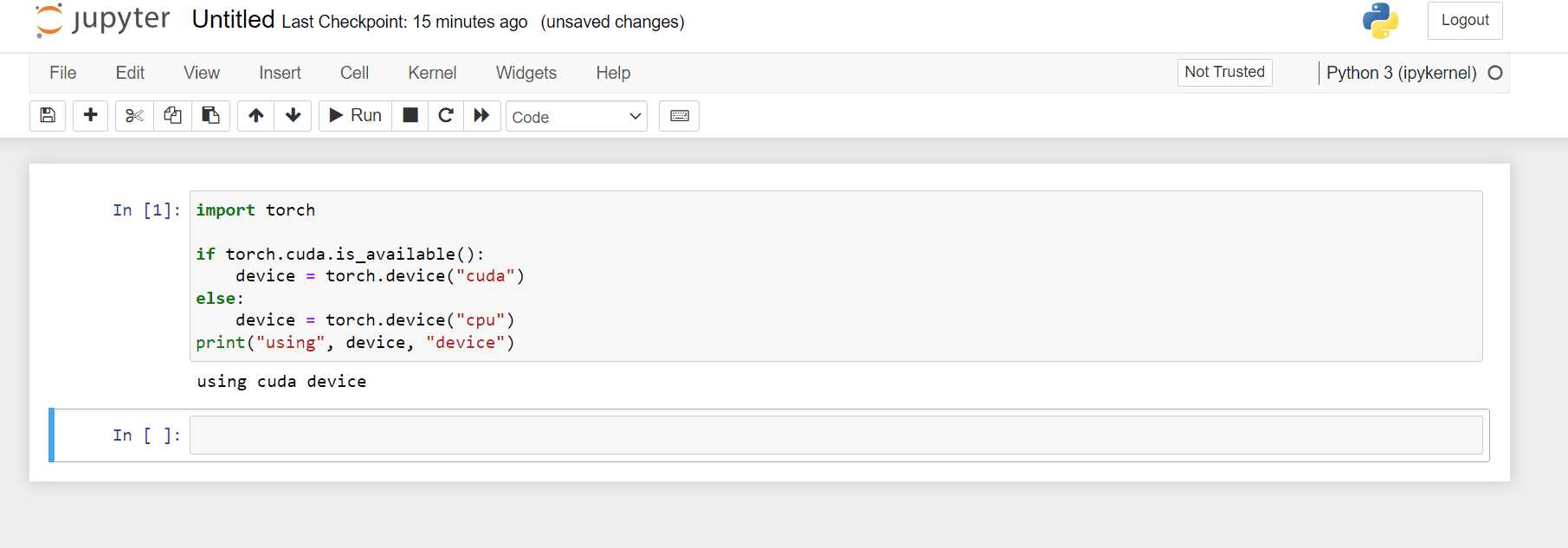
Task: Open the File menu
Action: tap(63, 73)
